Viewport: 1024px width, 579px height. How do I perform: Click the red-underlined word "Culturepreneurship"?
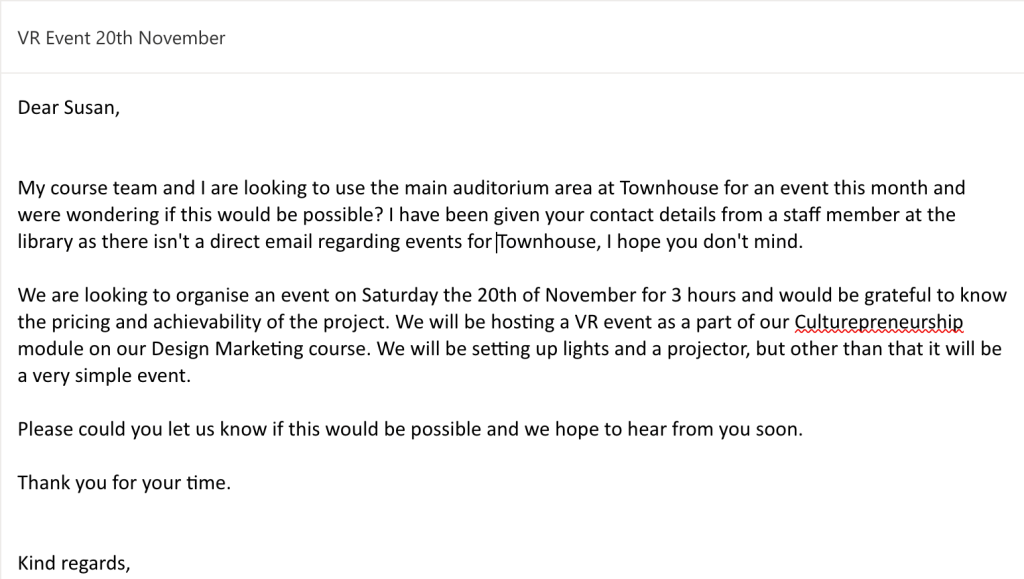(x=879, y=322)
